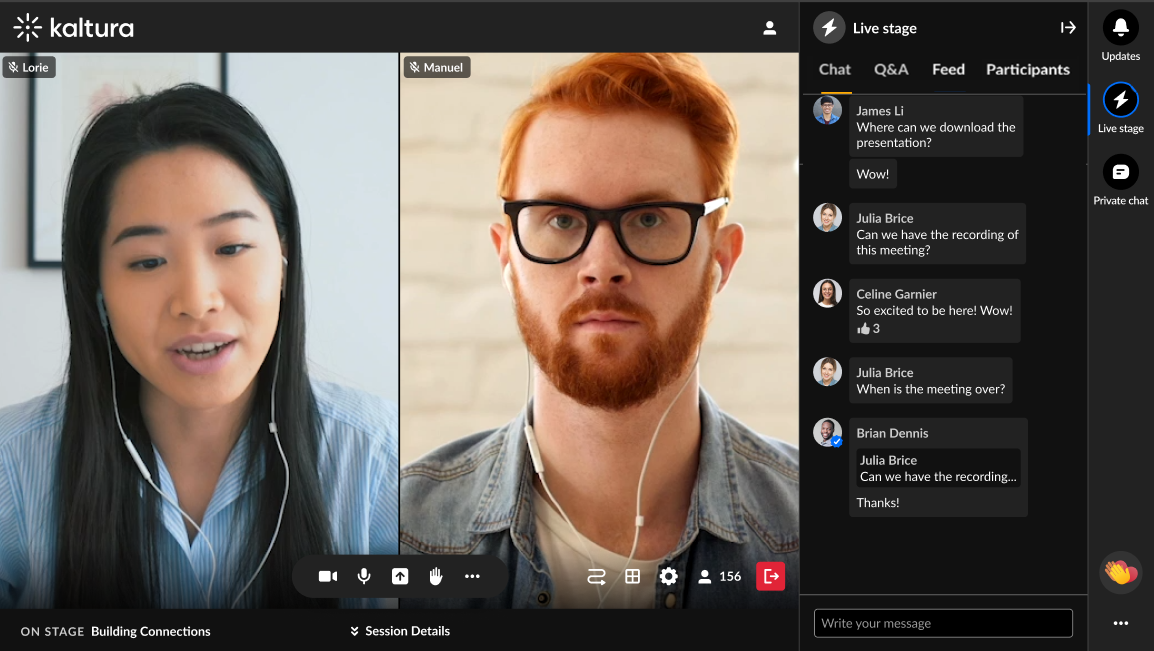Raise hand using the hand icon
Viewport: 1154px width, 651px height.
436,577
